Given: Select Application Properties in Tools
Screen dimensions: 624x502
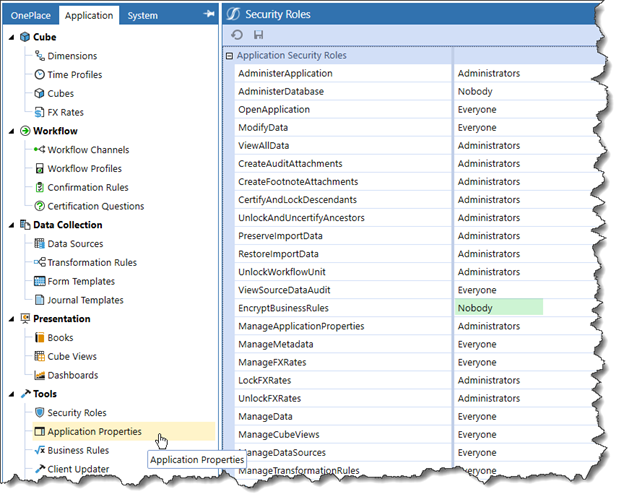Looking at the screenshot, I should coord(94,432).
